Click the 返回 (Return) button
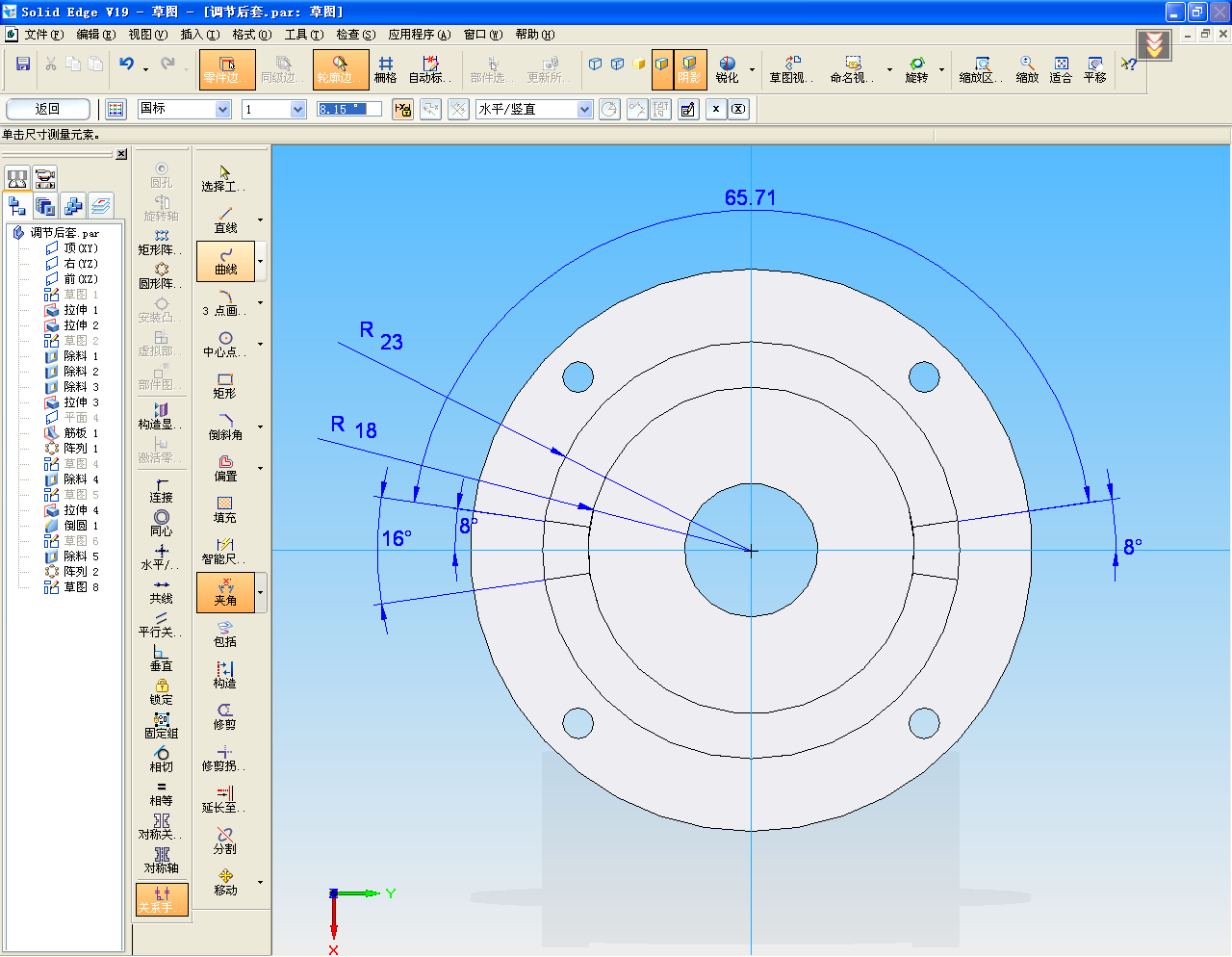The width and height of the screenshot is (1232, 957). 48,109
